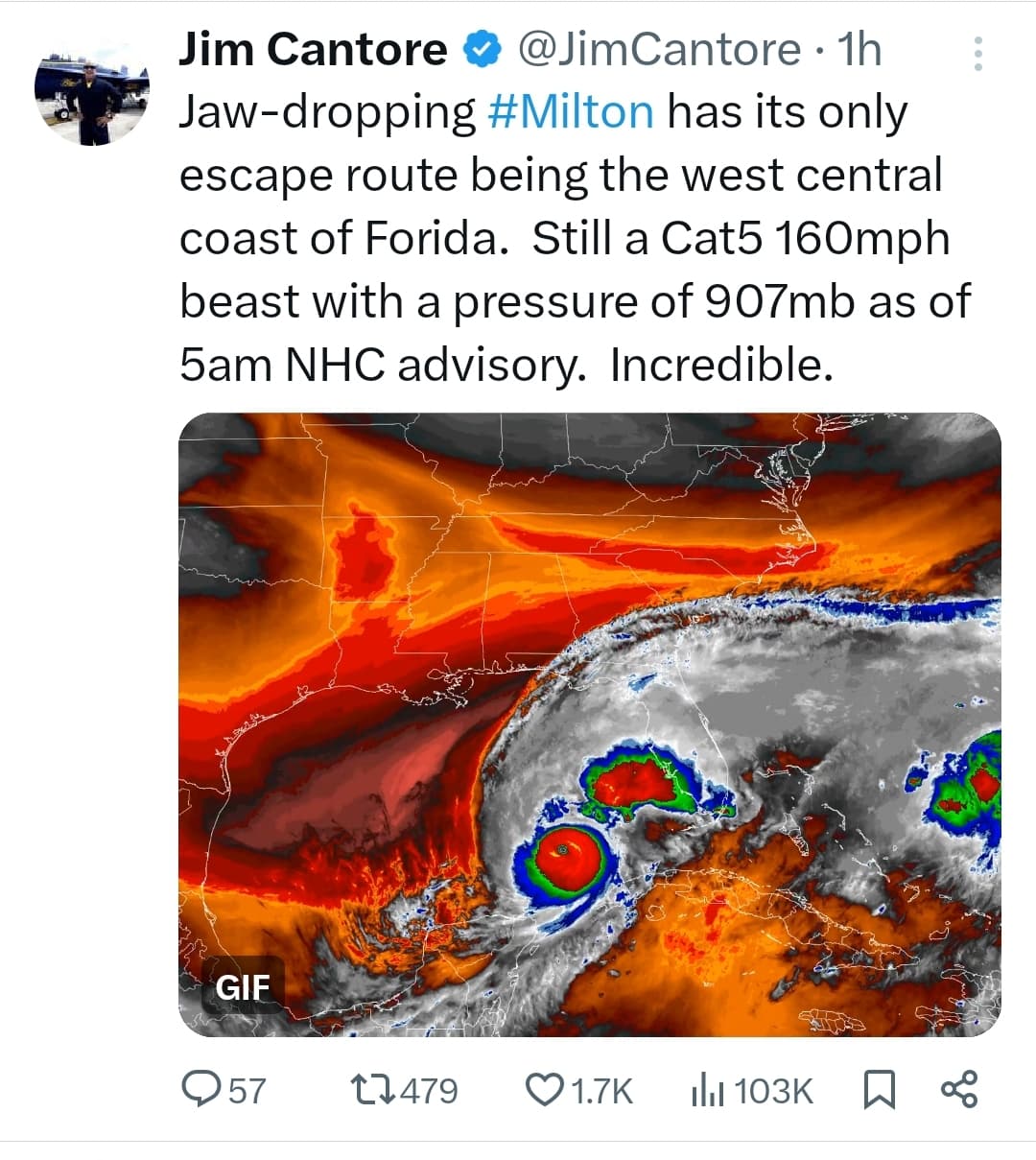The height and width of the screenshot is (1160, 1036).
Task: Click the 1.7K likes count
Action: point(602,1091)
